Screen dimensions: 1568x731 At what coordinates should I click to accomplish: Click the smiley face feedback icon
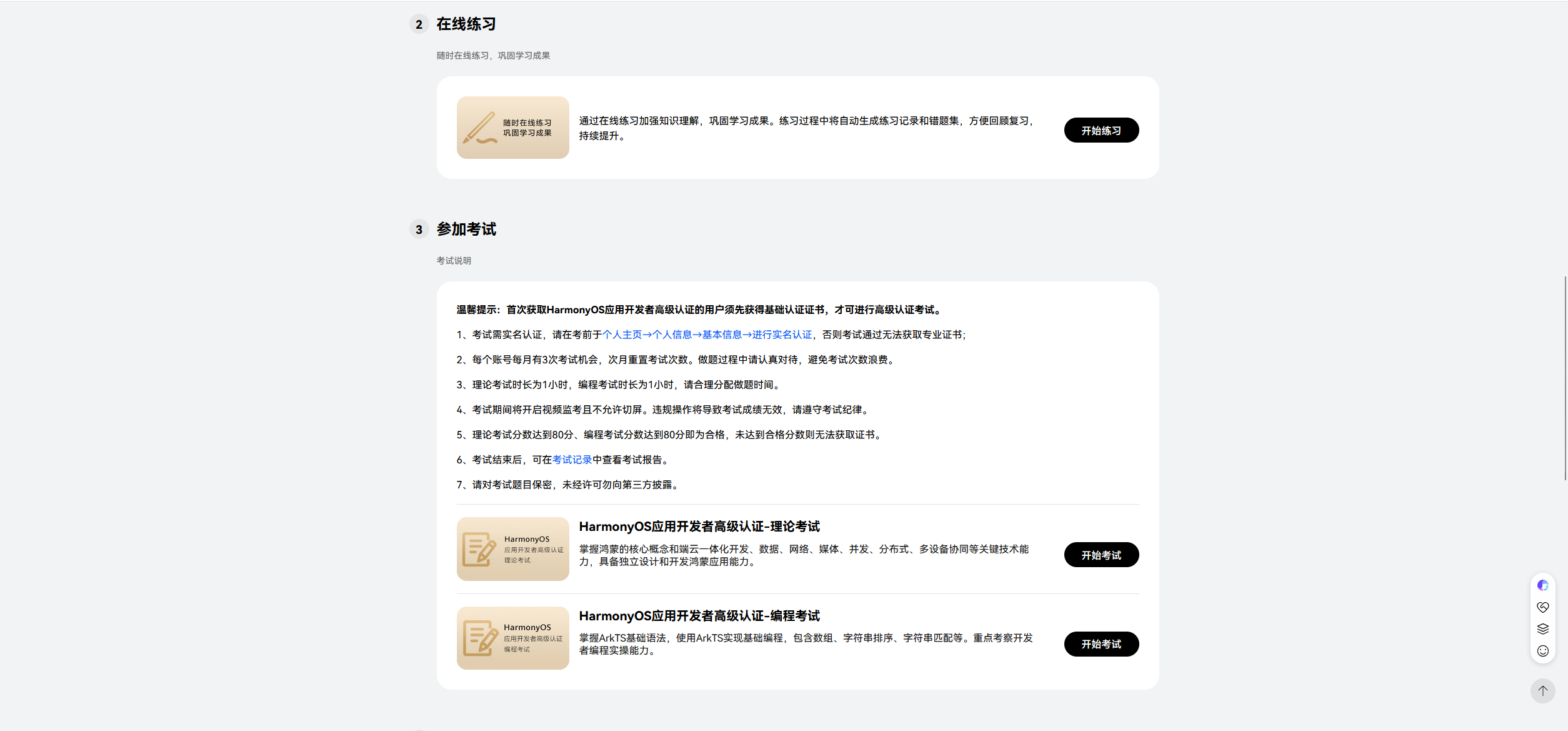click(x=1542, y=651)
